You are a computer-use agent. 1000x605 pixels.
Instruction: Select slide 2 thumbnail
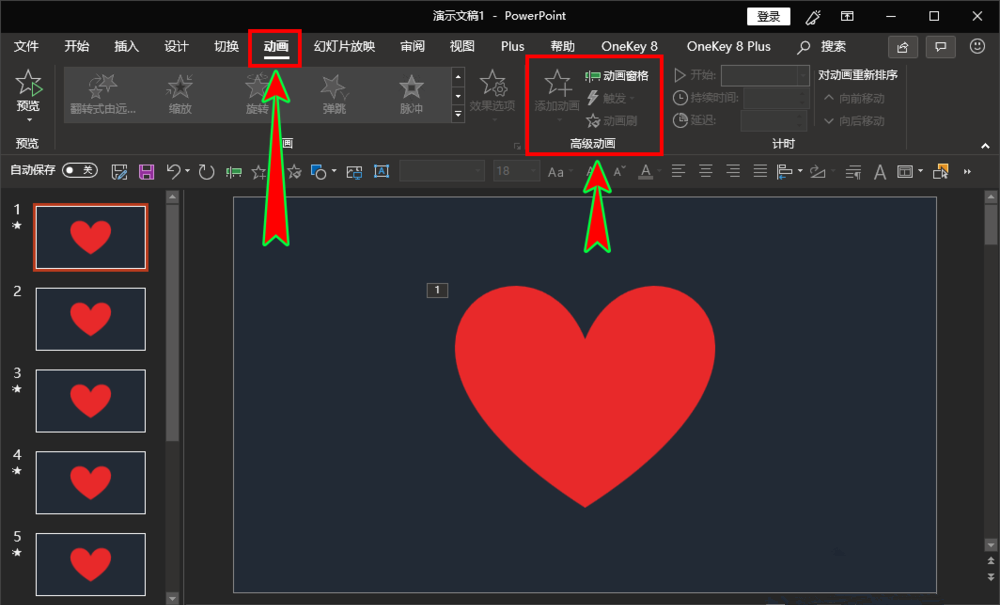click(x=91, y=319)
